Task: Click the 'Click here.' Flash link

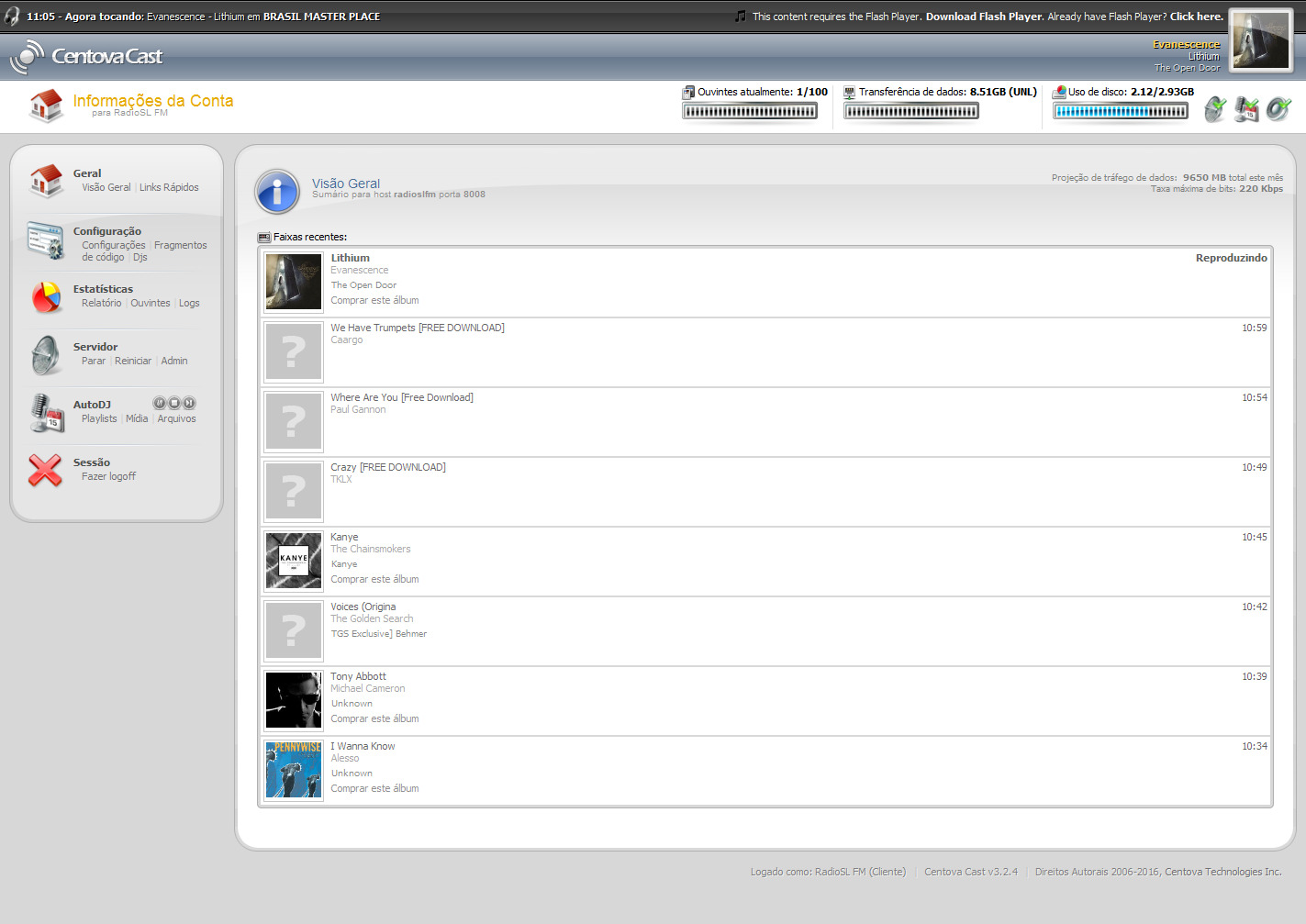Action: (x=1197, y=17)
